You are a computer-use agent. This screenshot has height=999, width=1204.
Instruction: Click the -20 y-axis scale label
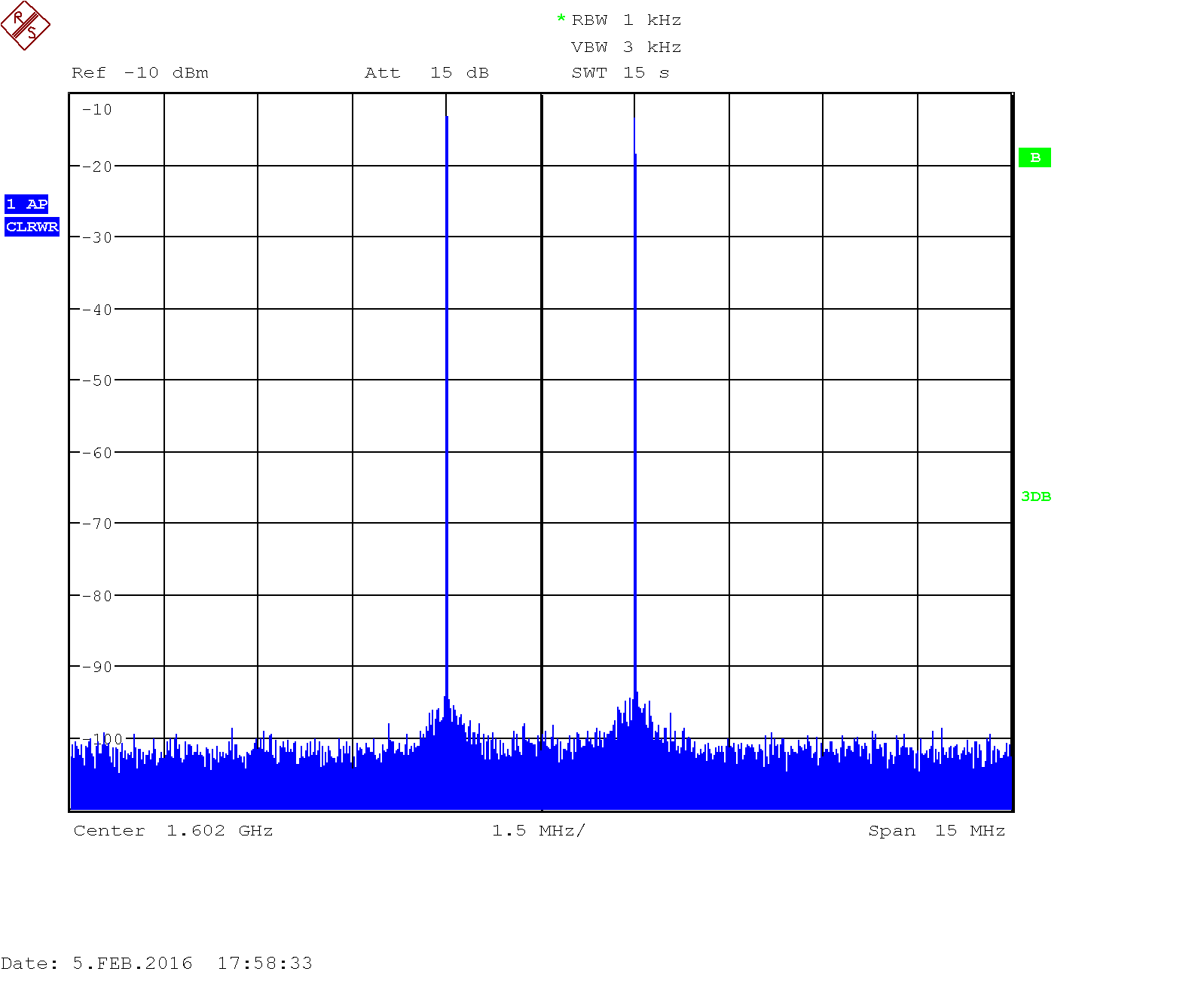tap(97, 166)
